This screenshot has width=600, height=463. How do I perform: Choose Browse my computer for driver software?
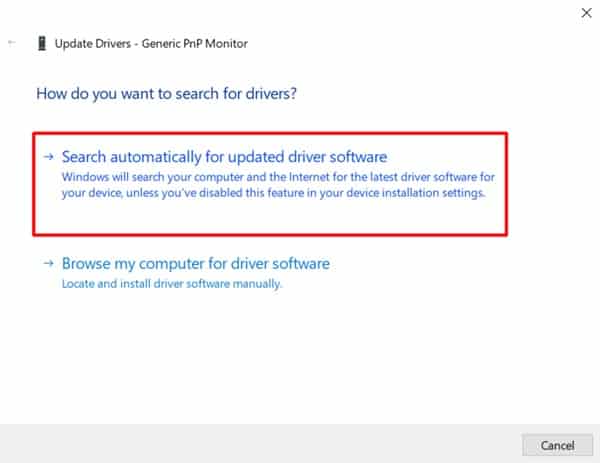pyautogui.click(x=196, y=264)
